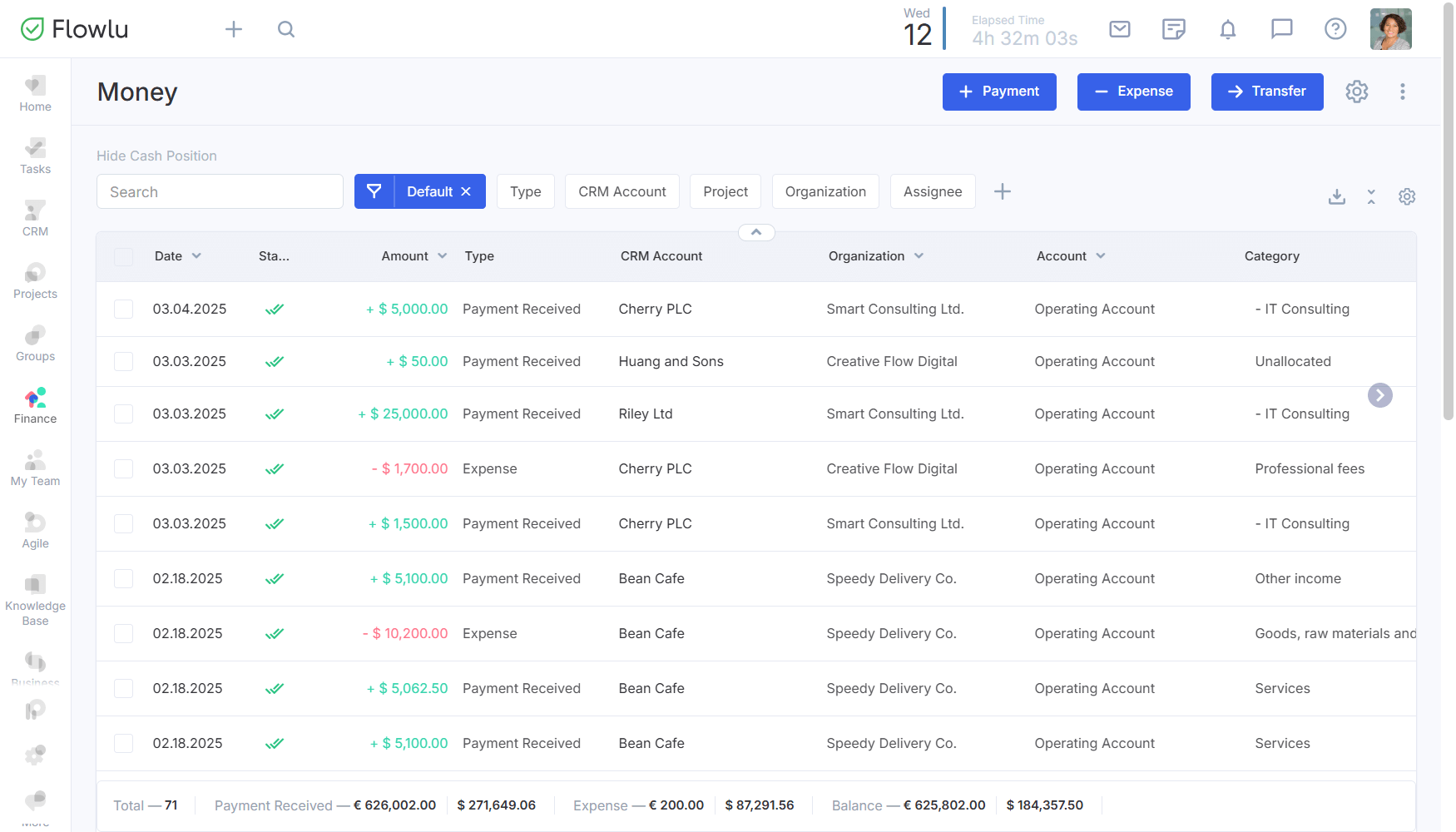Add a new Expense
The width and height of the screenshot is (1456, 832).
coord(1133,92)
